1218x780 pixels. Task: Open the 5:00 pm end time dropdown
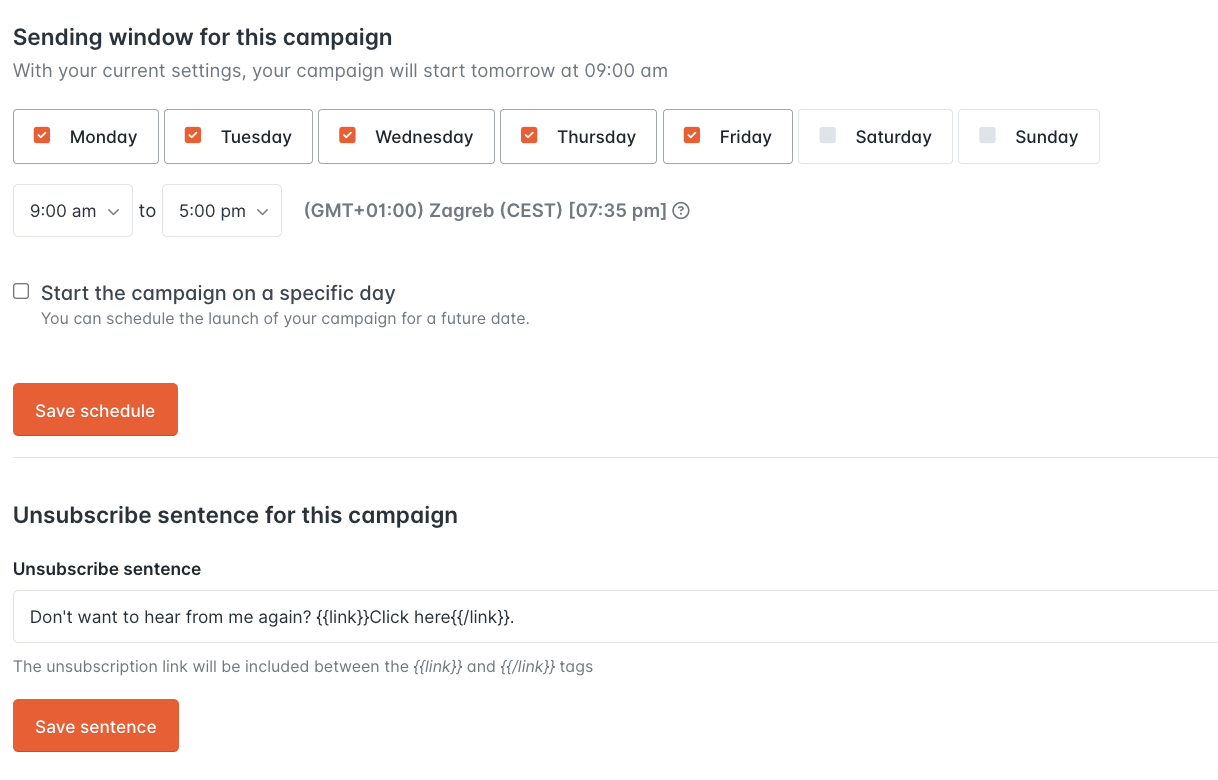221,210
